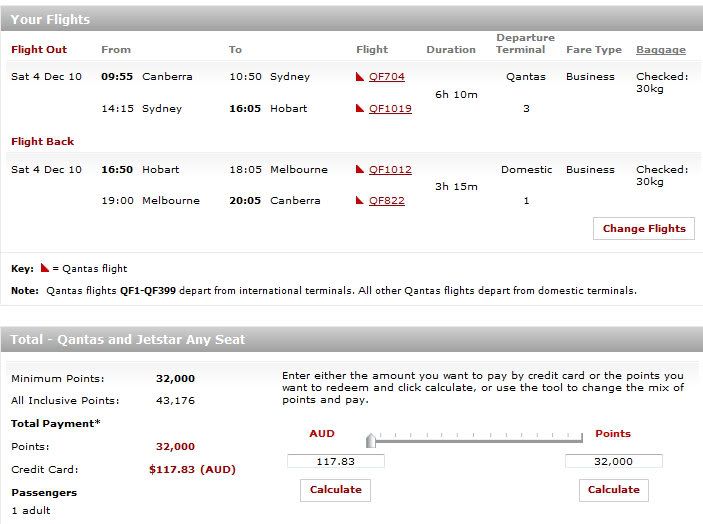Screen dimensions: 703x524
Task: Click the 20:05 Canberra arrival time
Action: pos(245,200)
